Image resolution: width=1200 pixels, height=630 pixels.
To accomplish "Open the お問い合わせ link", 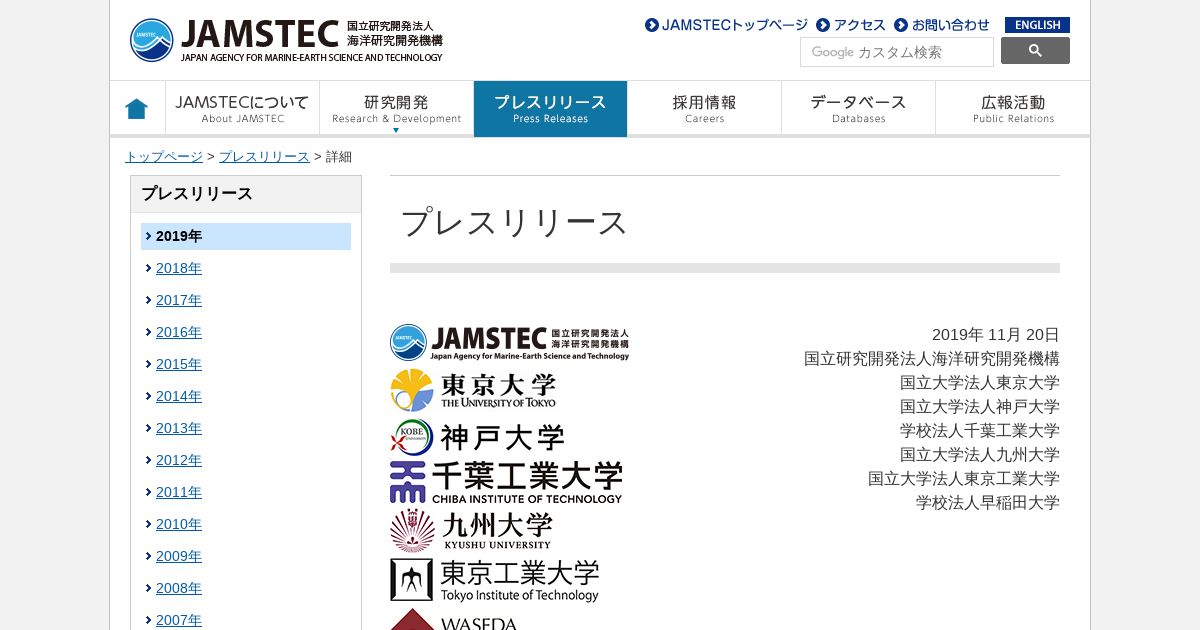I will point(942,25).
